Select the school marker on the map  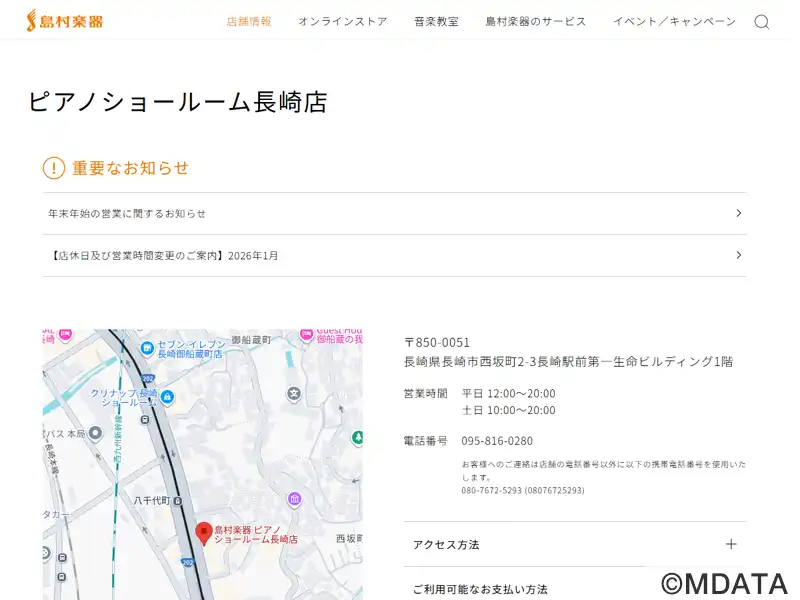pos(293,394)
